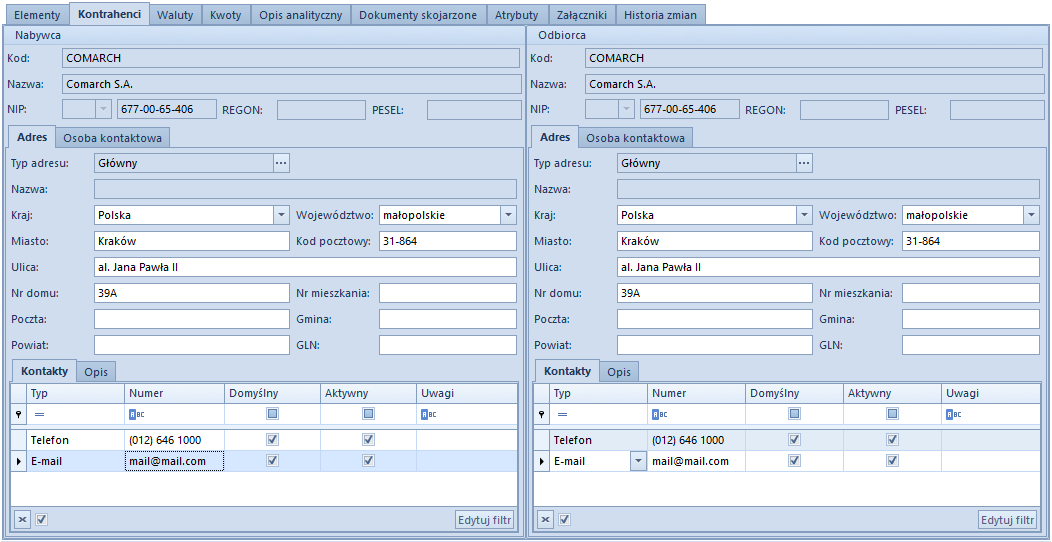Viewport: 1052px width, 542px height.
Task: Clear the Odbiorca contacts filter with X
Action: tap(546, 519)
